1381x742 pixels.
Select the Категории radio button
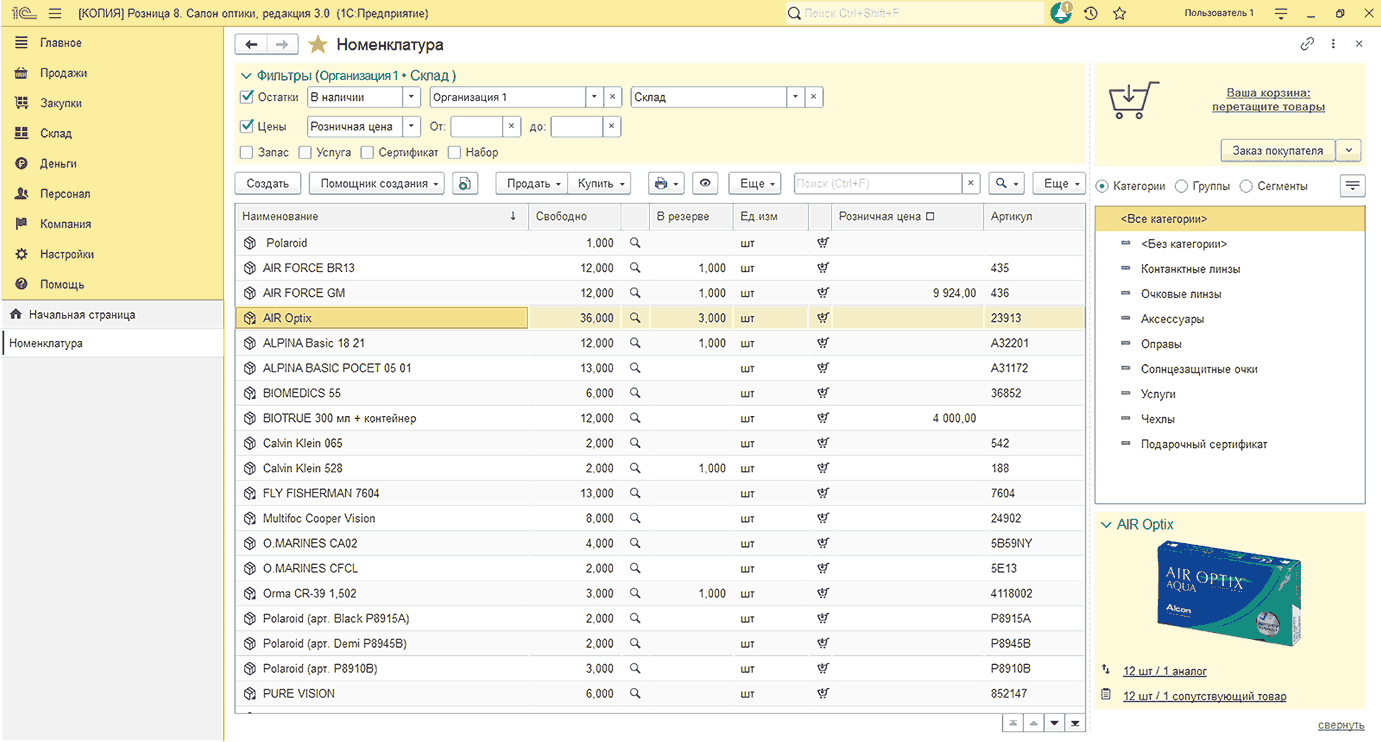point(1102,186)
